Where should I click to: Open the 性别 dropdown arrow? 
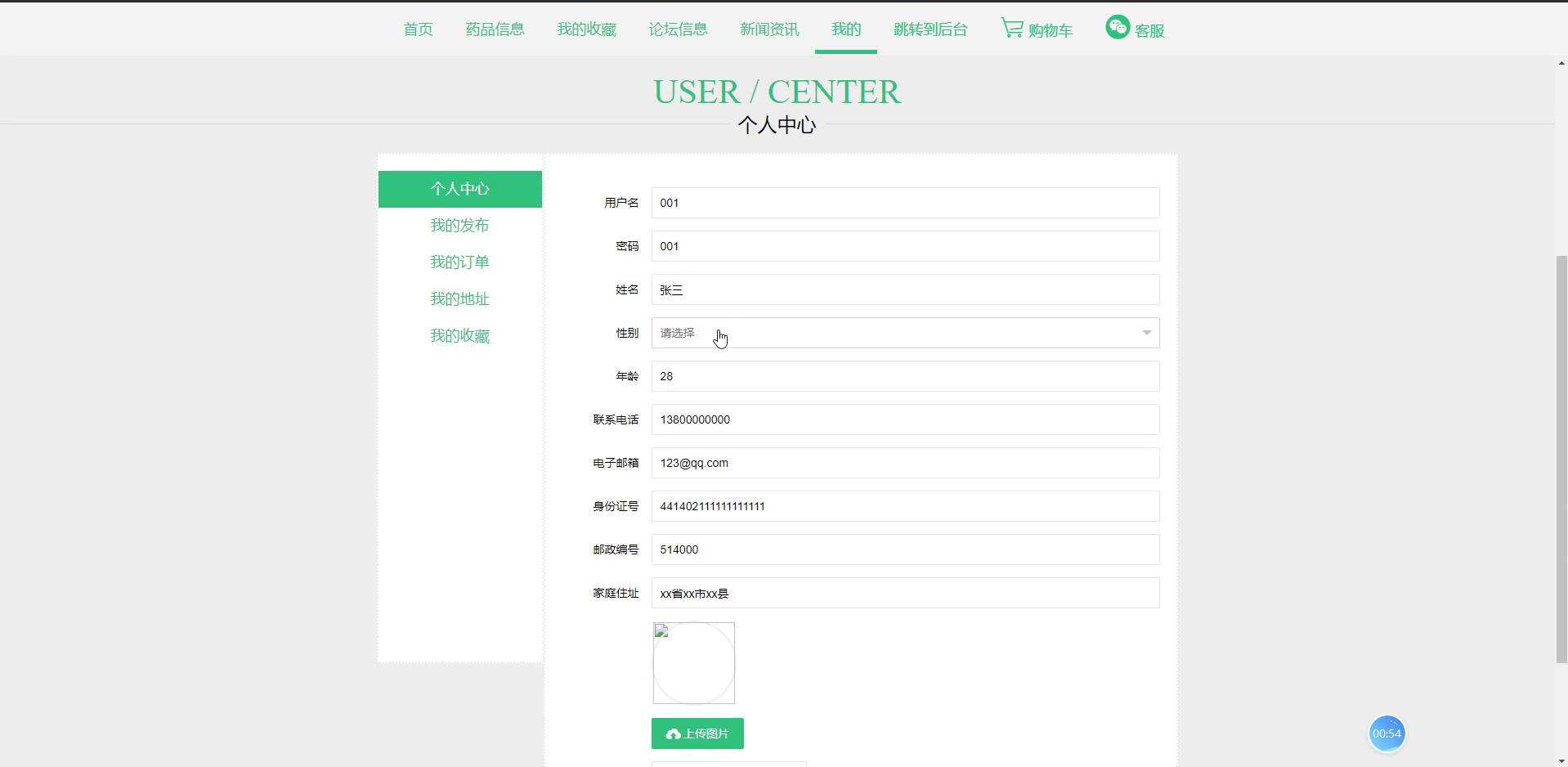point(1146,333)
